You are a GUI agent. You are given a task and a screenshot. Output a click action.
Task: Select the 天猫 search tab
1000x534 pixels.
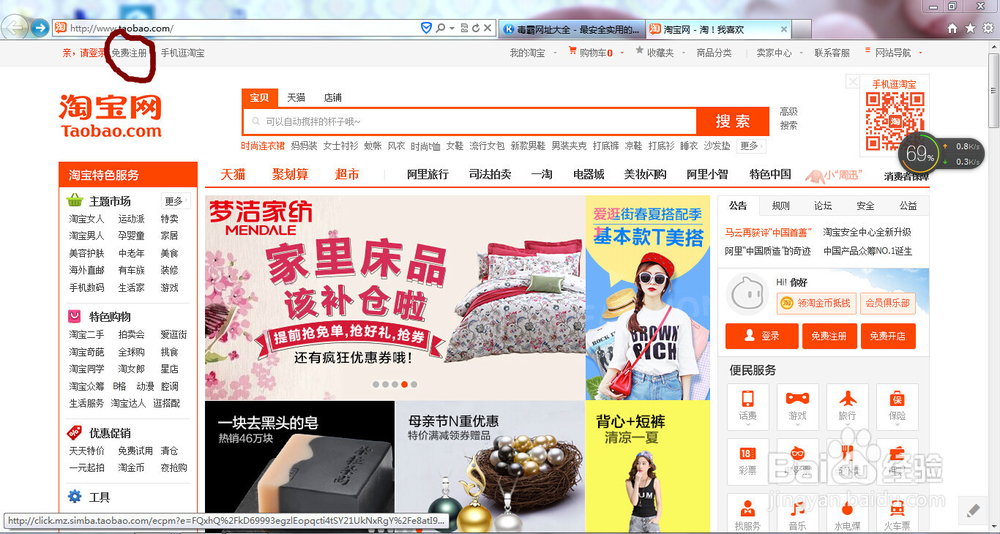[x=295, y=98]
